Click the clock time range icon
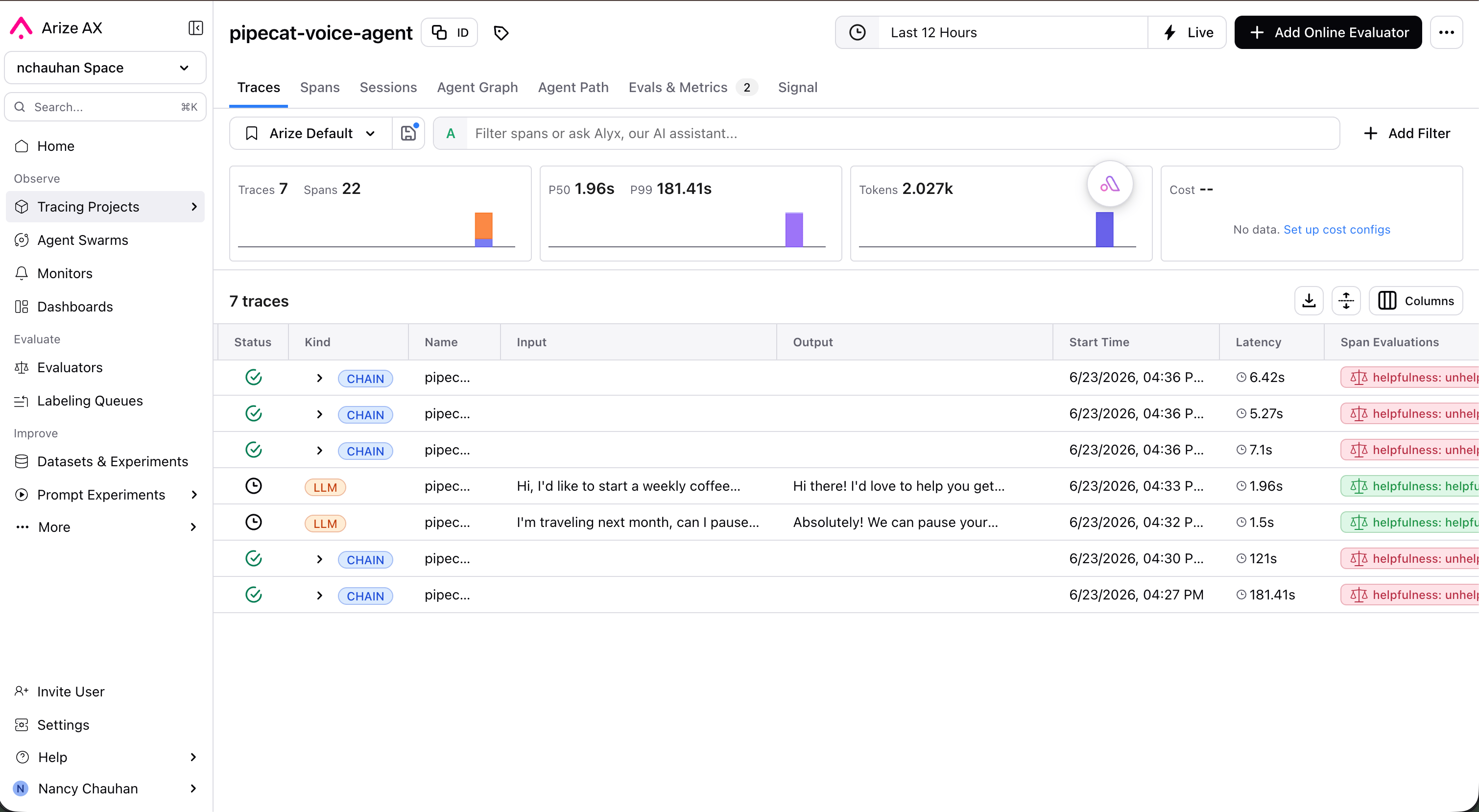Screen dimensions: 1479x812 point(857,33)
